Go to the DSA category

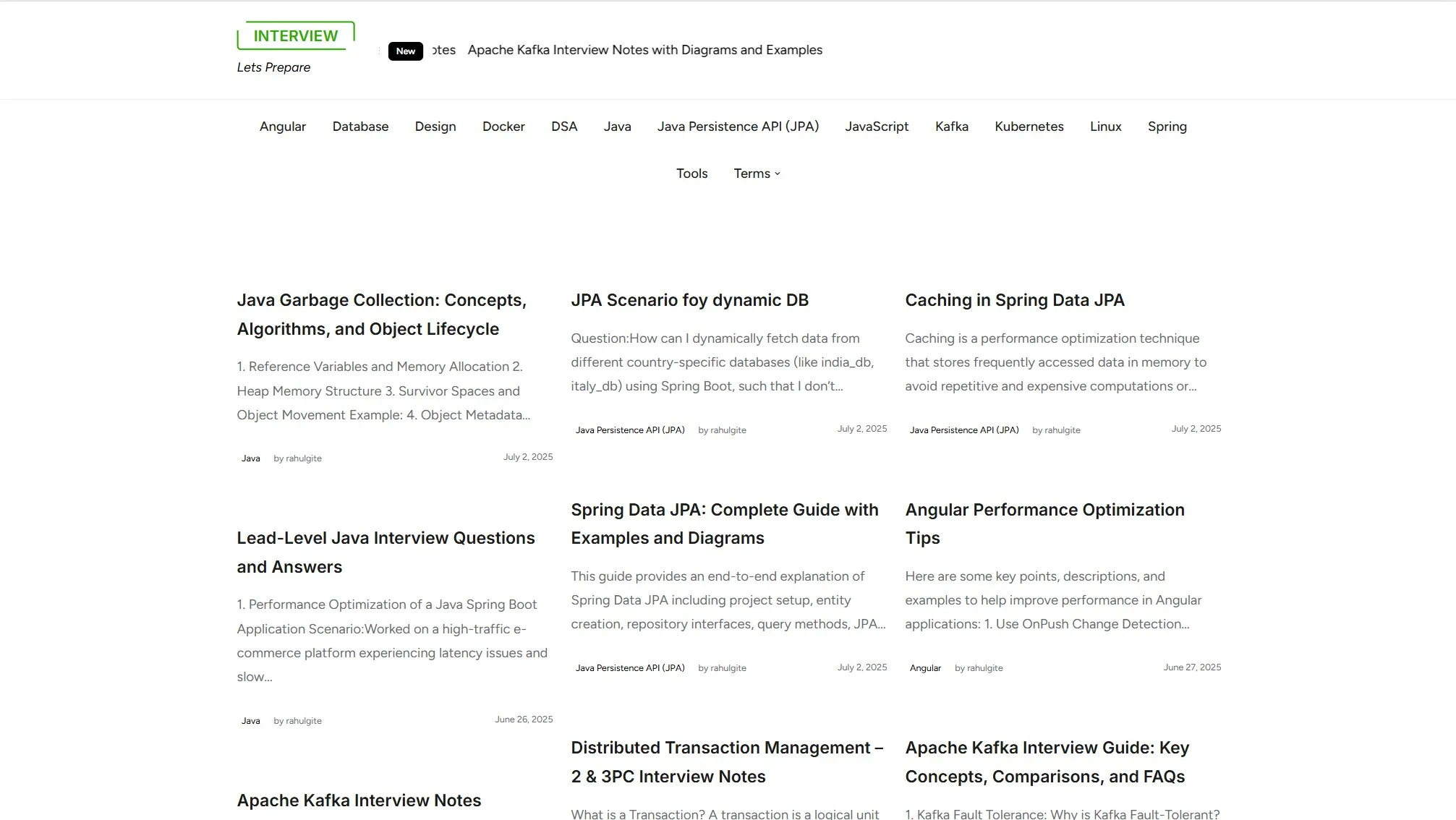[x=564, y=127]
